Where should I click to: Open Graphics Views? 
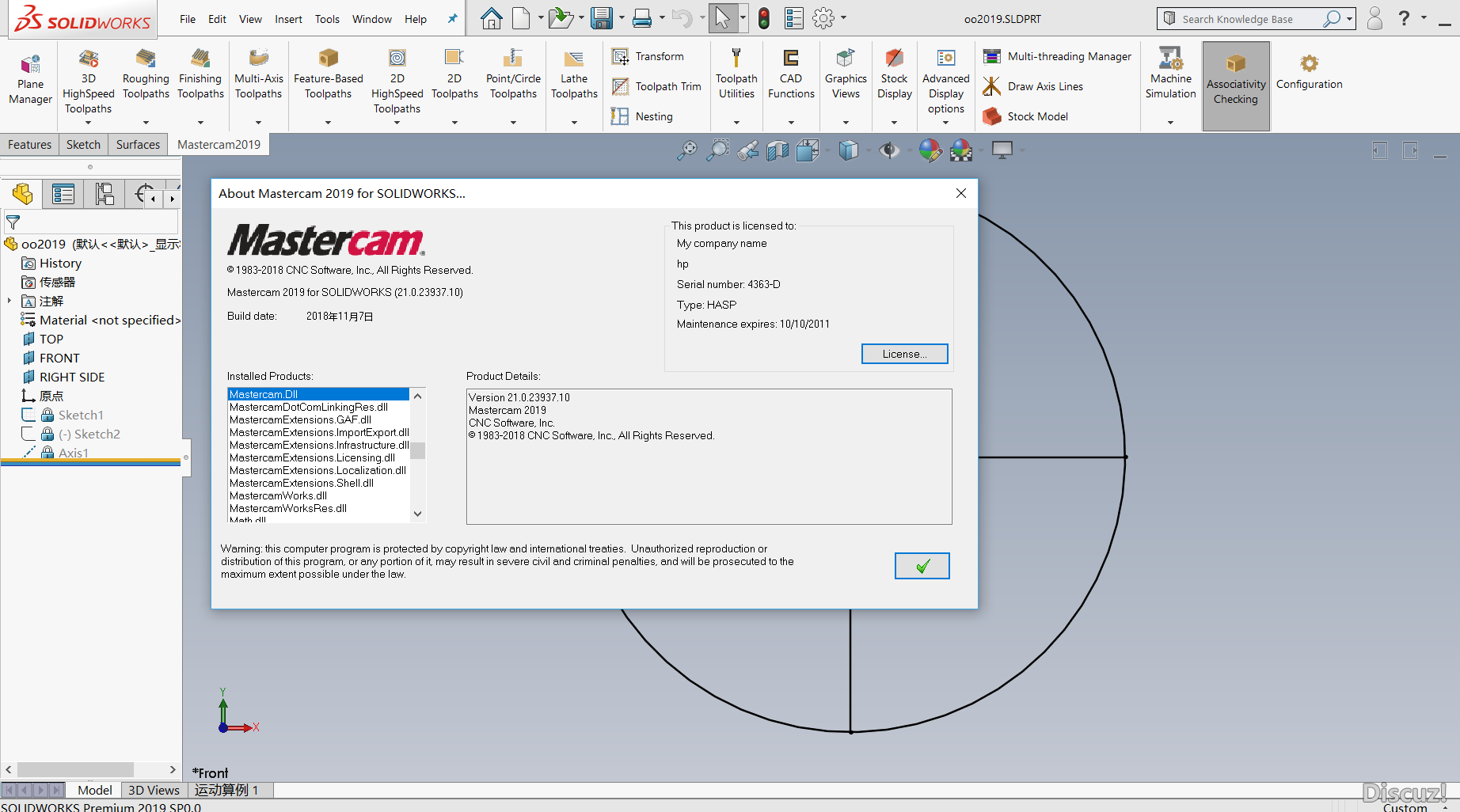click(846, 74)
